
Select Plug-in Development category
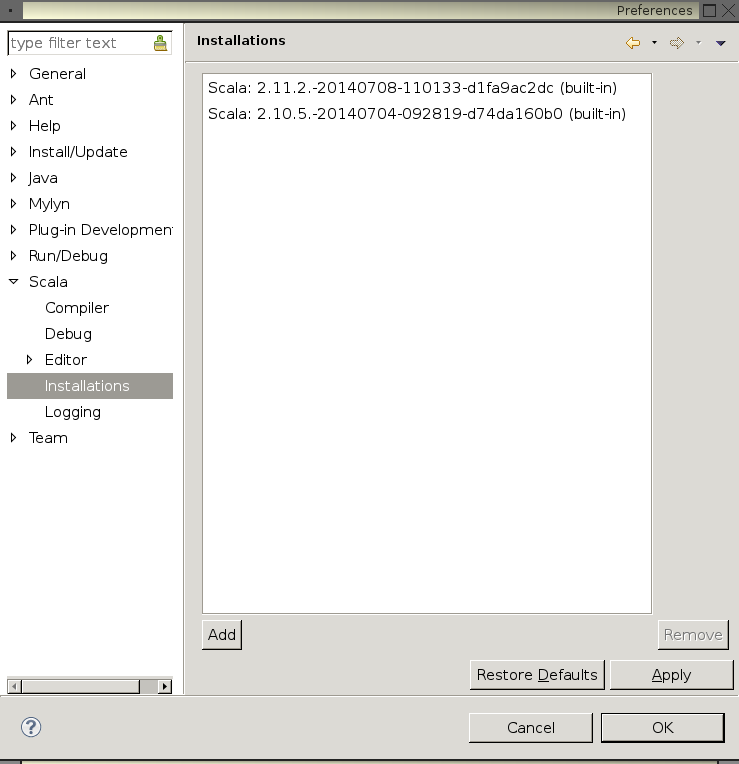click(100, 229)
